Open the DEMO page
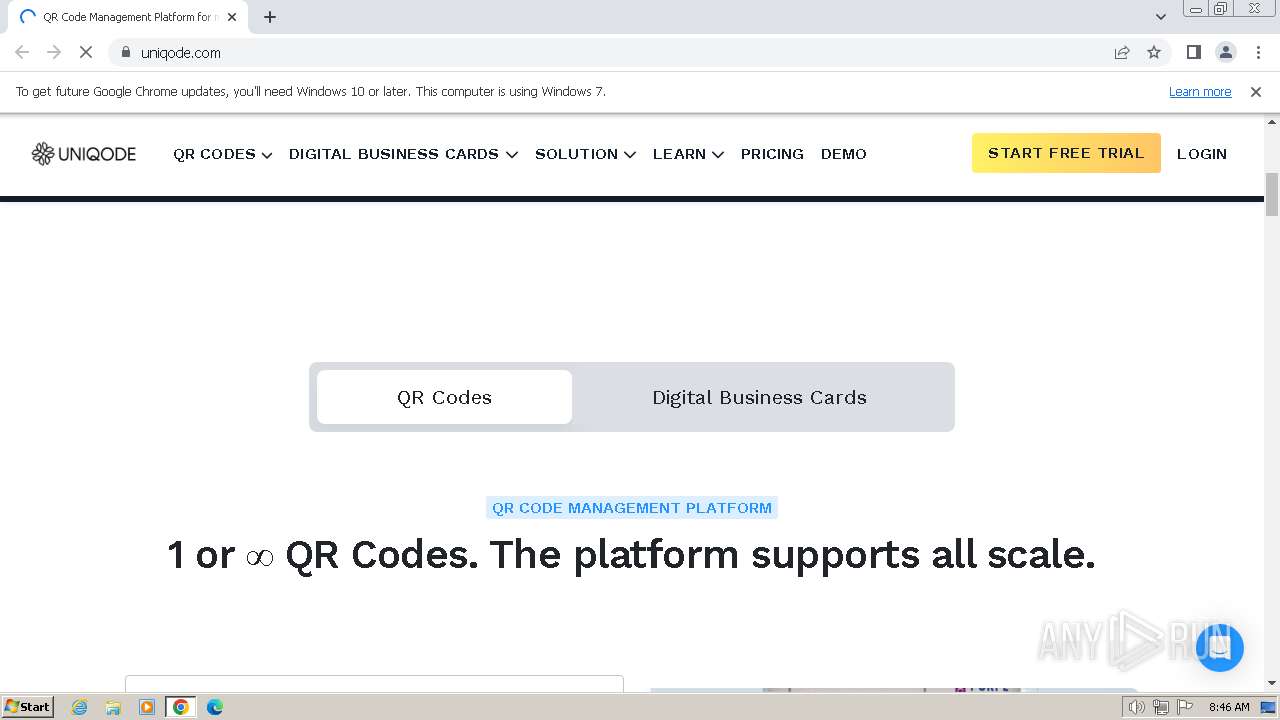 (x=844, y=154)
